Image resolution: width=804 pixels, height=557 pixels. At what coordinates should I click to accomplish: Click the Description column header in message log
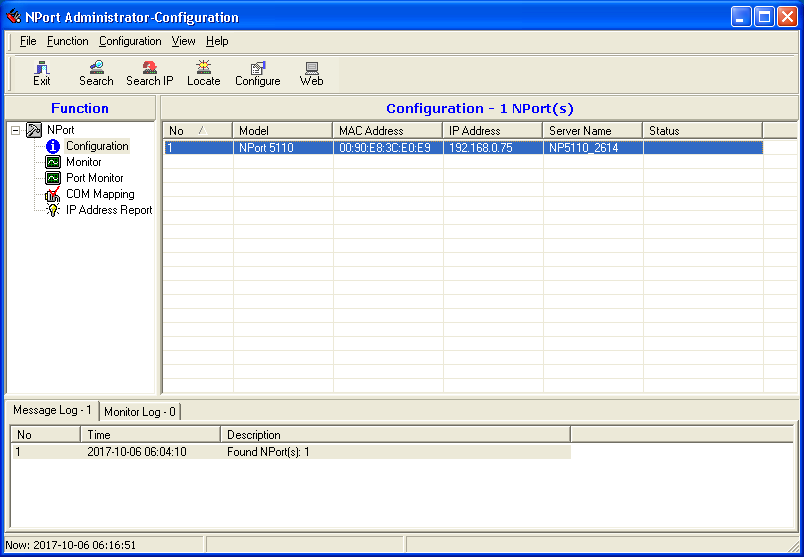click(396, 435)
